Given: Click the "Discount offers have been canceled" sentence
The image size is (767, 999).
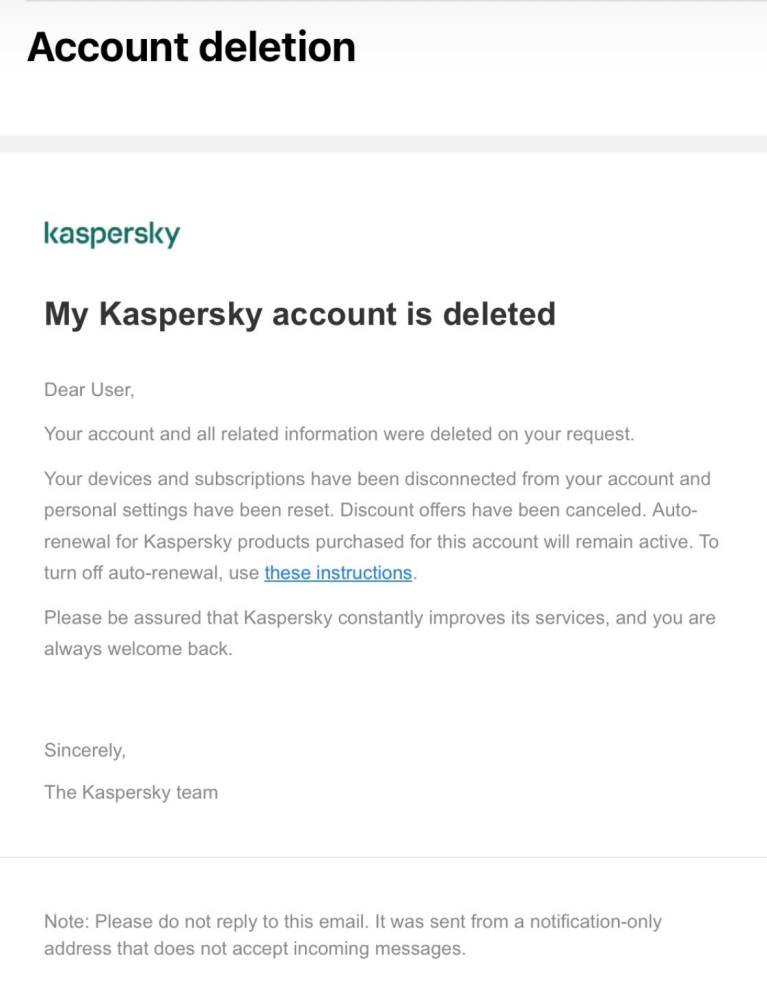Looking at the screenshot, I should point(492,510).
